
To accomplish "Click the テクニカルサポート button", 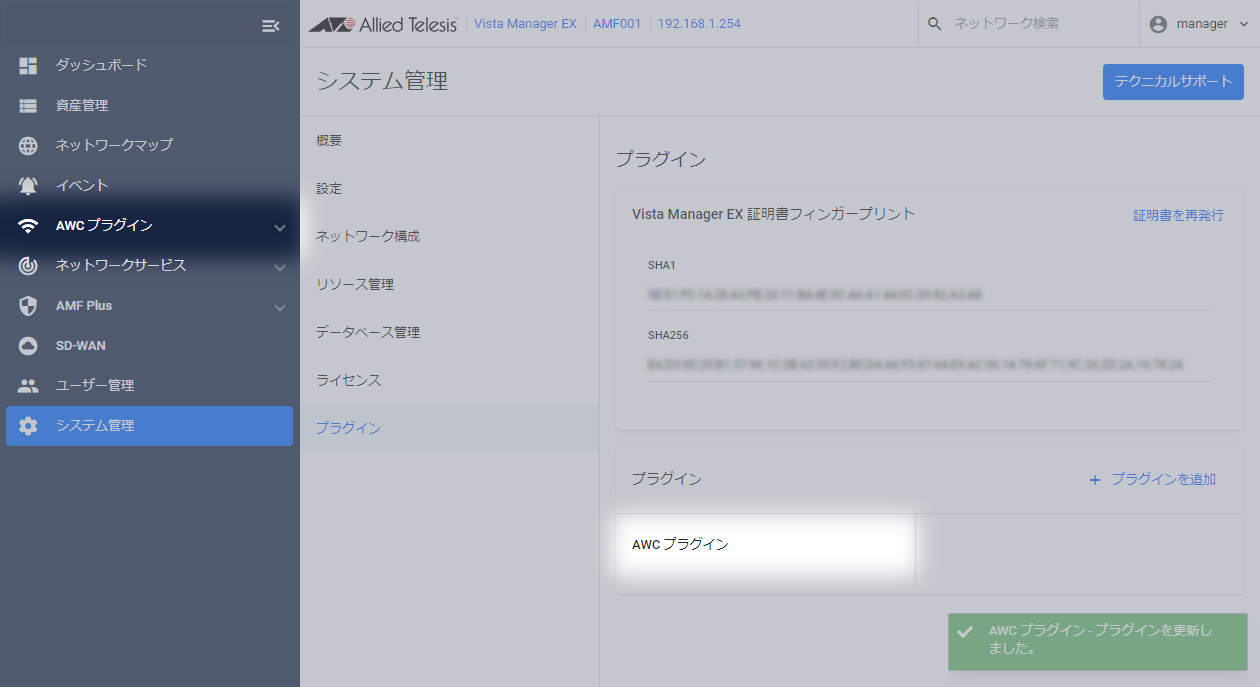I will click(1173, 82).
